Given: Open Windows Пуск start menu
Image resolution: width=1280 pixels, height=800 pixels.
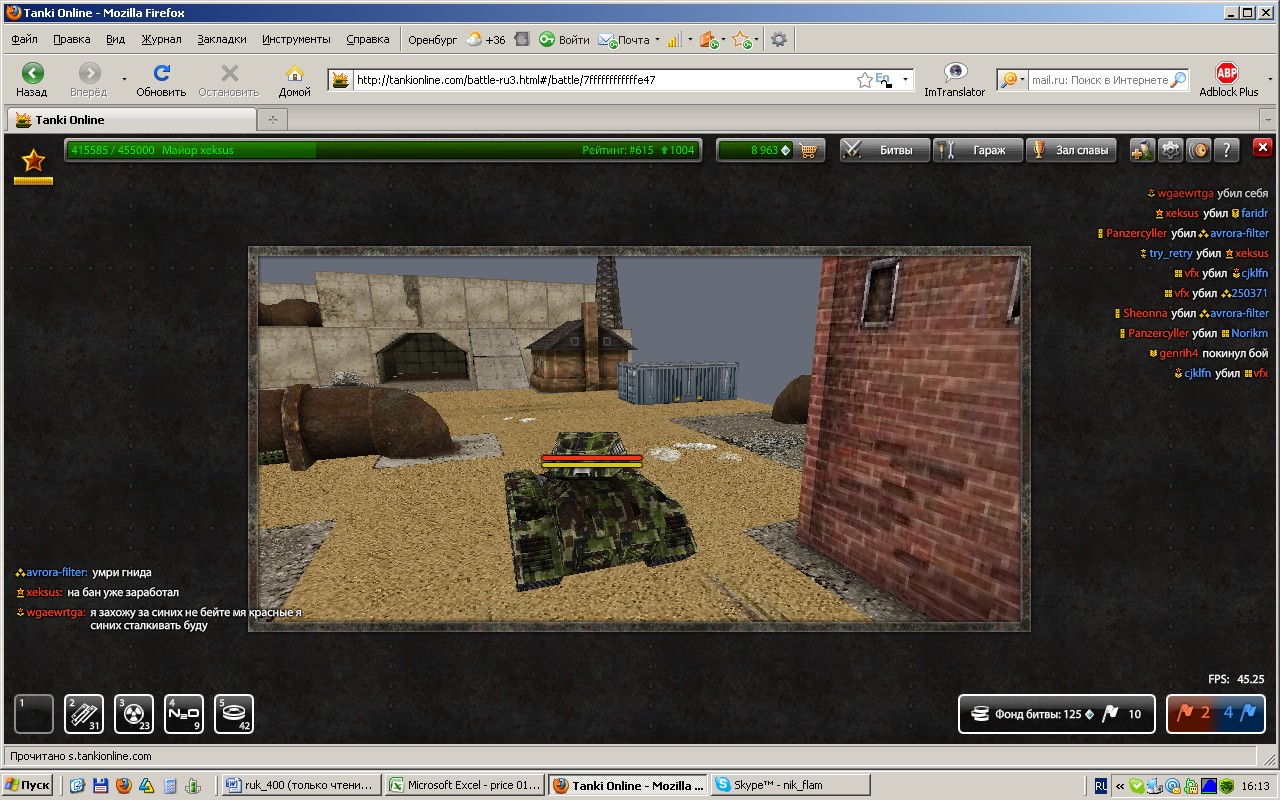Looking at the screenshot, I should pyautogui.click(x=28, y=785).
